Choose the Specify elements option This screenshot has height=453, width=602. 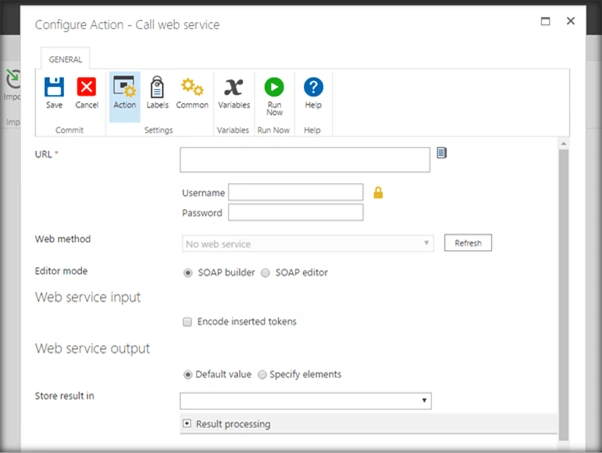[262, 375]
